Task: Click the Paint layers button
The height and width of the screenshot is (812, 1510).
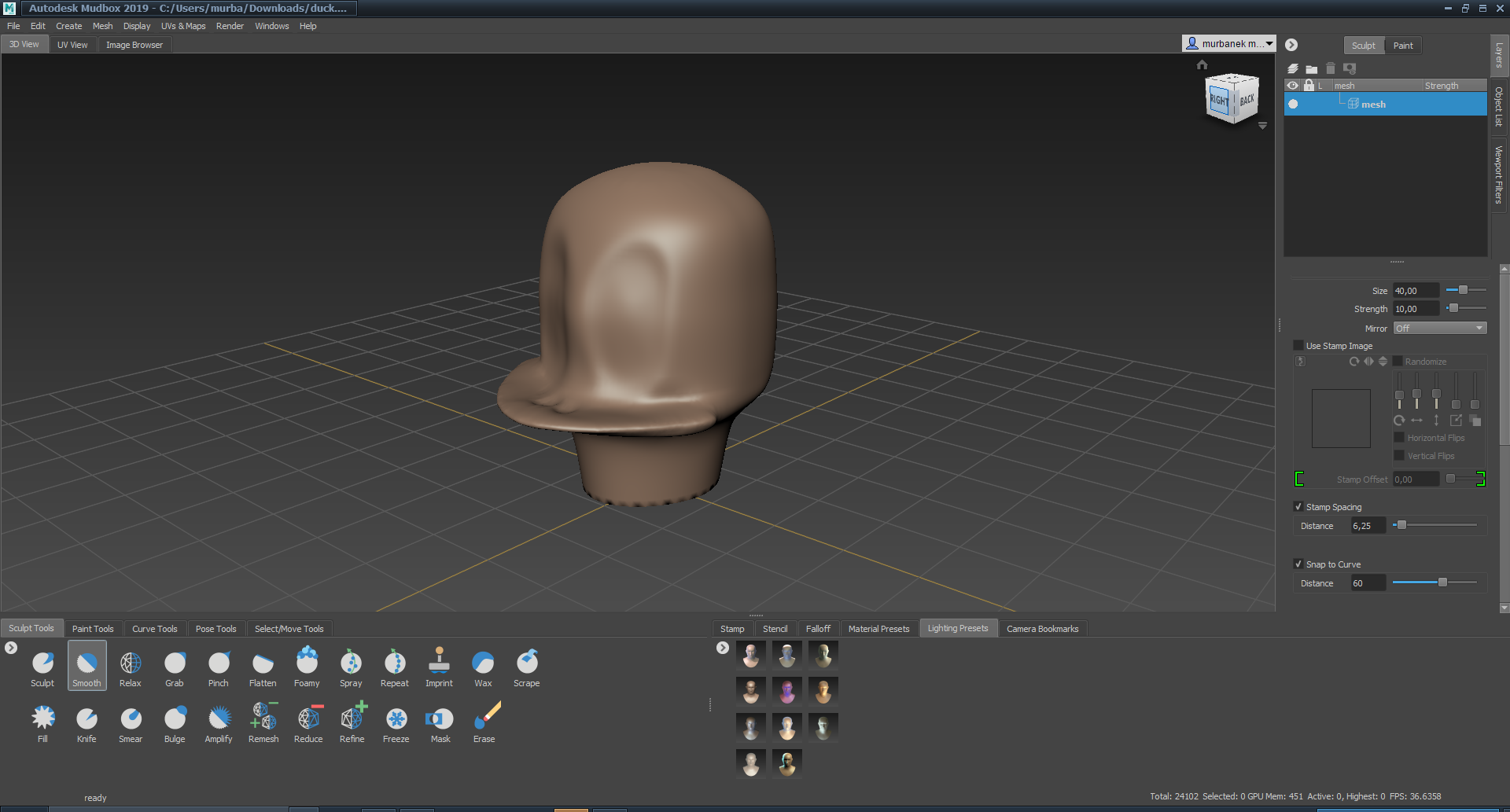Action: pos(1403,46)
